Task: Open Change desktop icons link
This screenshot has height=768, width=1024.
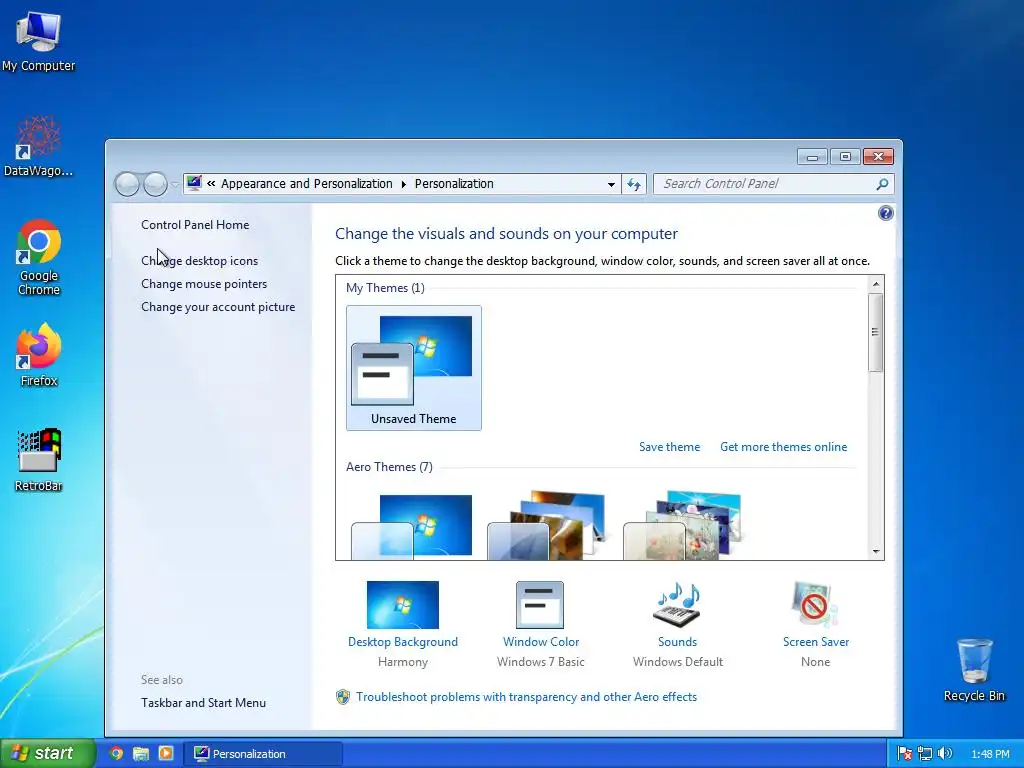Action: (199, 261)
